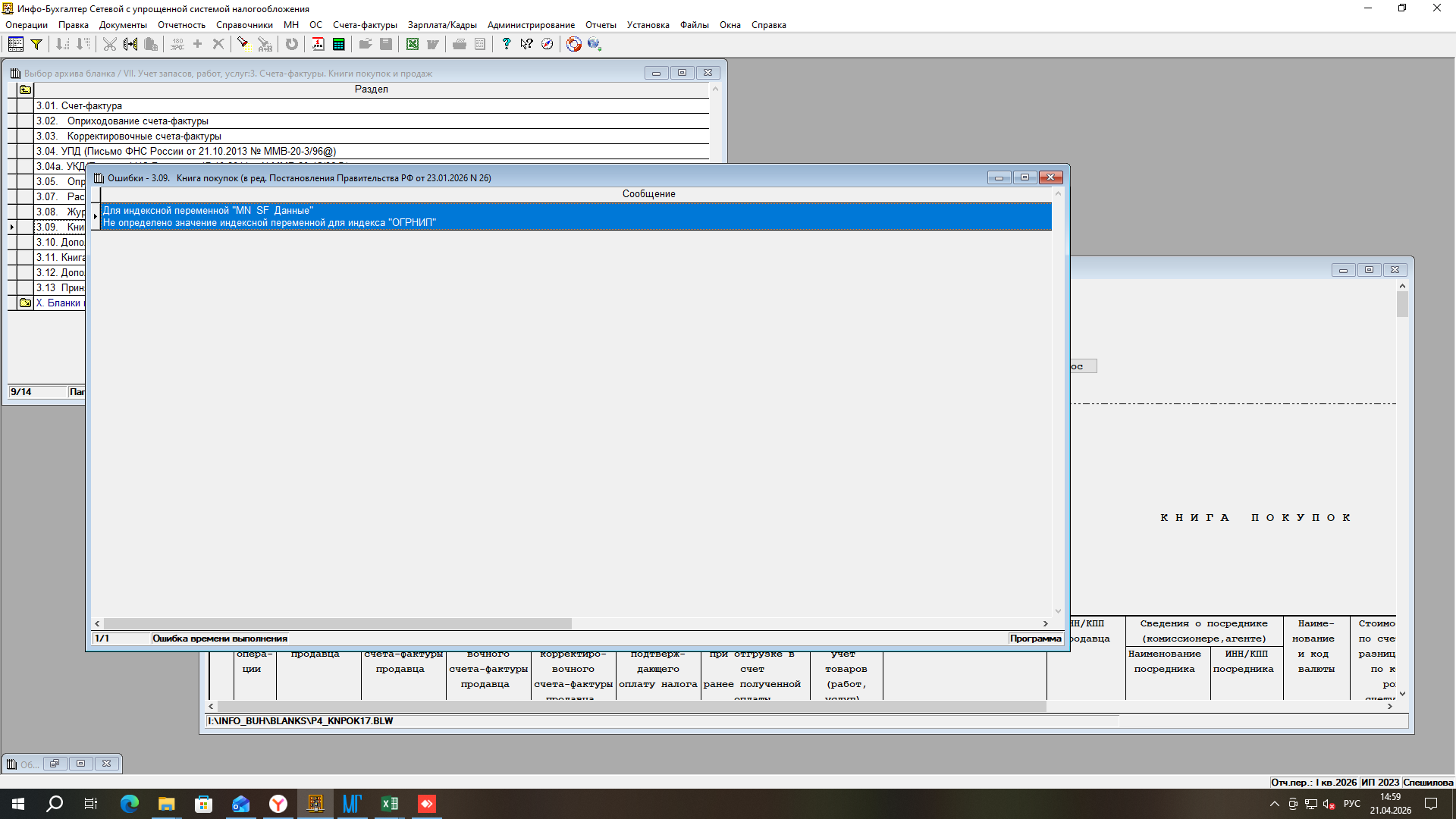Click the flashlight search icon

tap(243, 44)
